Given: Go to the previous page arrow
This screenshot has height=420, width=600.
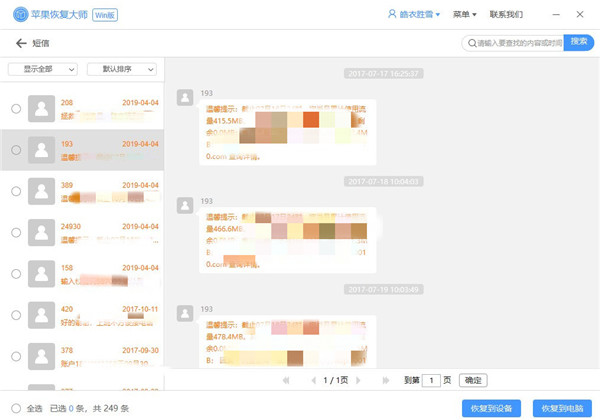Looking at the screenshot, I should 312,380.
